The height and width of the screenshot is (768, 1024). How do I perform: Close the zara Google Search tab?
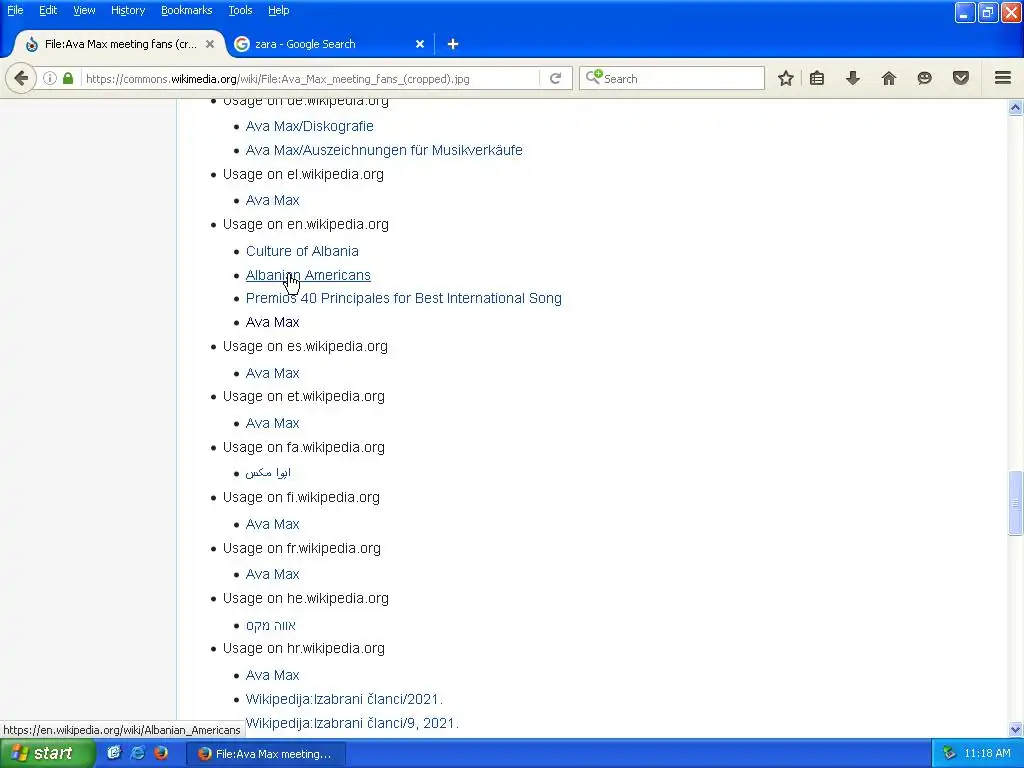(x=420, y=44)
